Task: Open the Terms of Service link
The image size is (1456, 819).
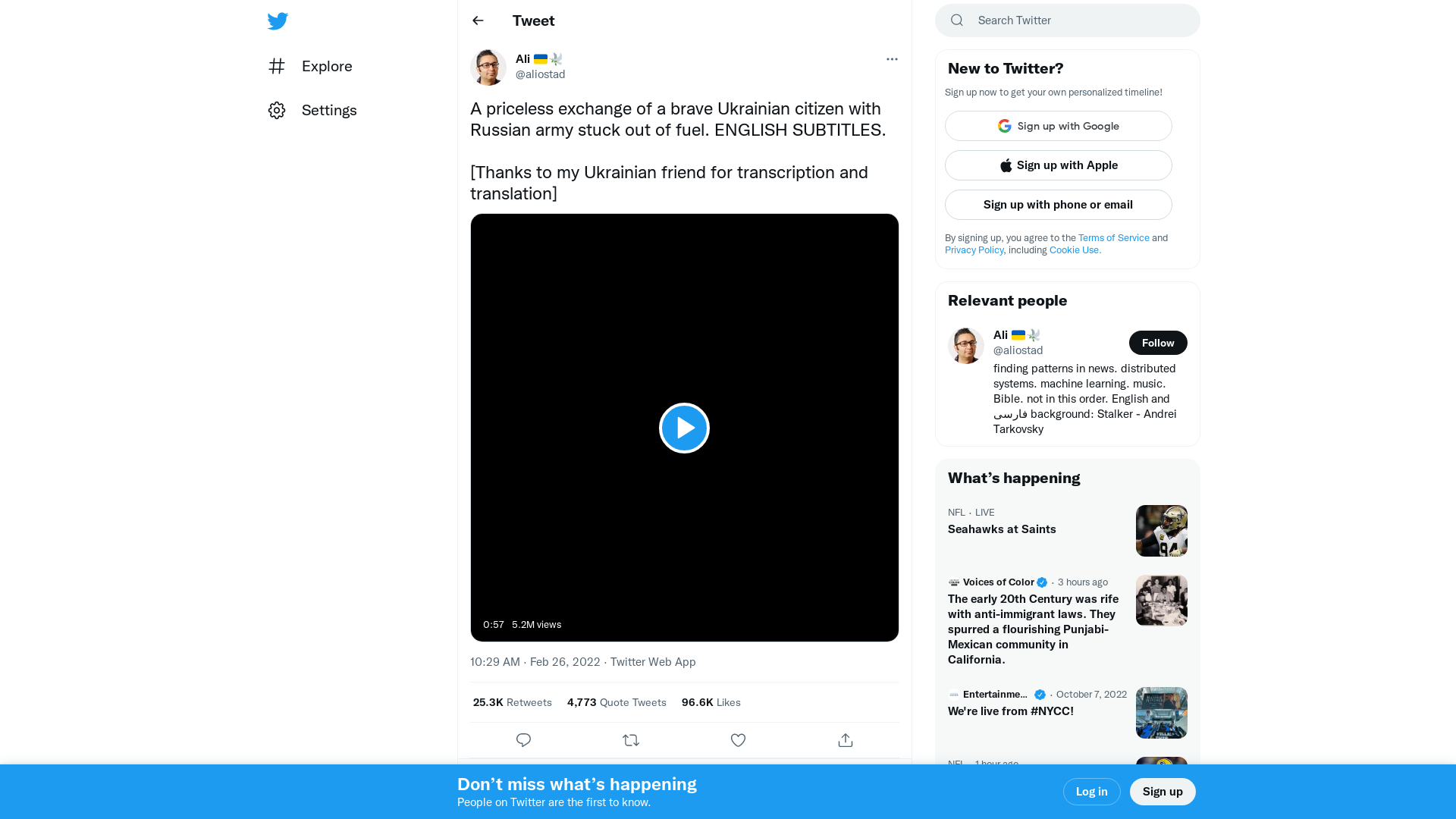Action: [x=1114, y=238]
